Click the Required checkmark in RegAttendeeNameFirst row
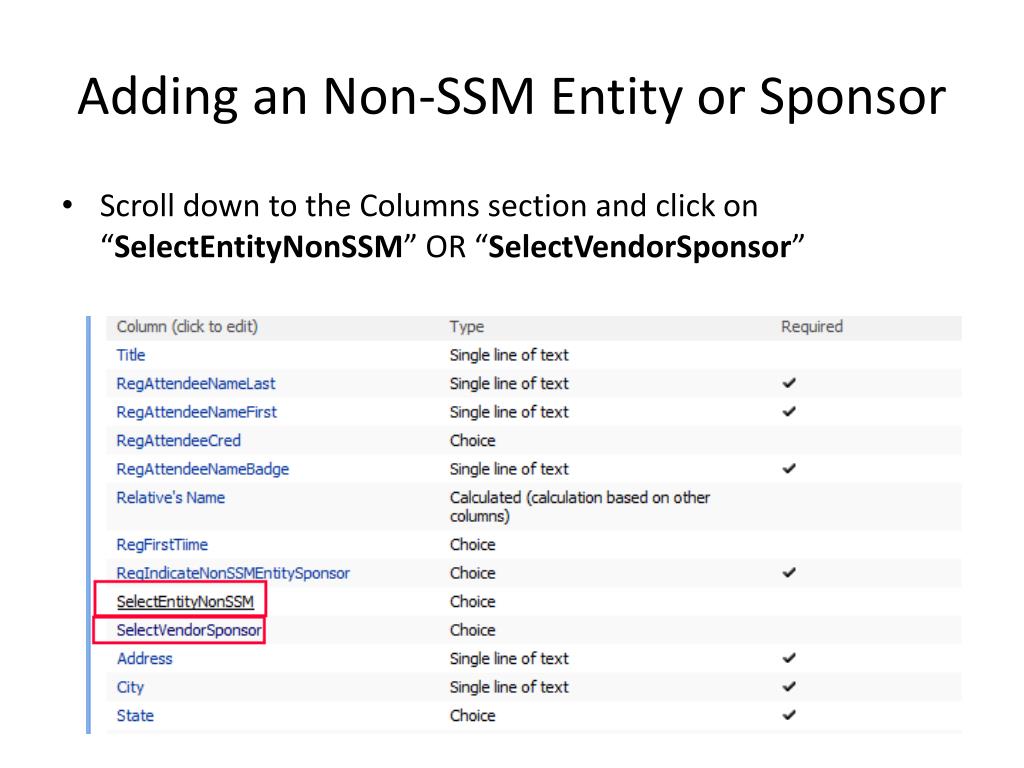1024x768 pixels. (x=790, y=412)
